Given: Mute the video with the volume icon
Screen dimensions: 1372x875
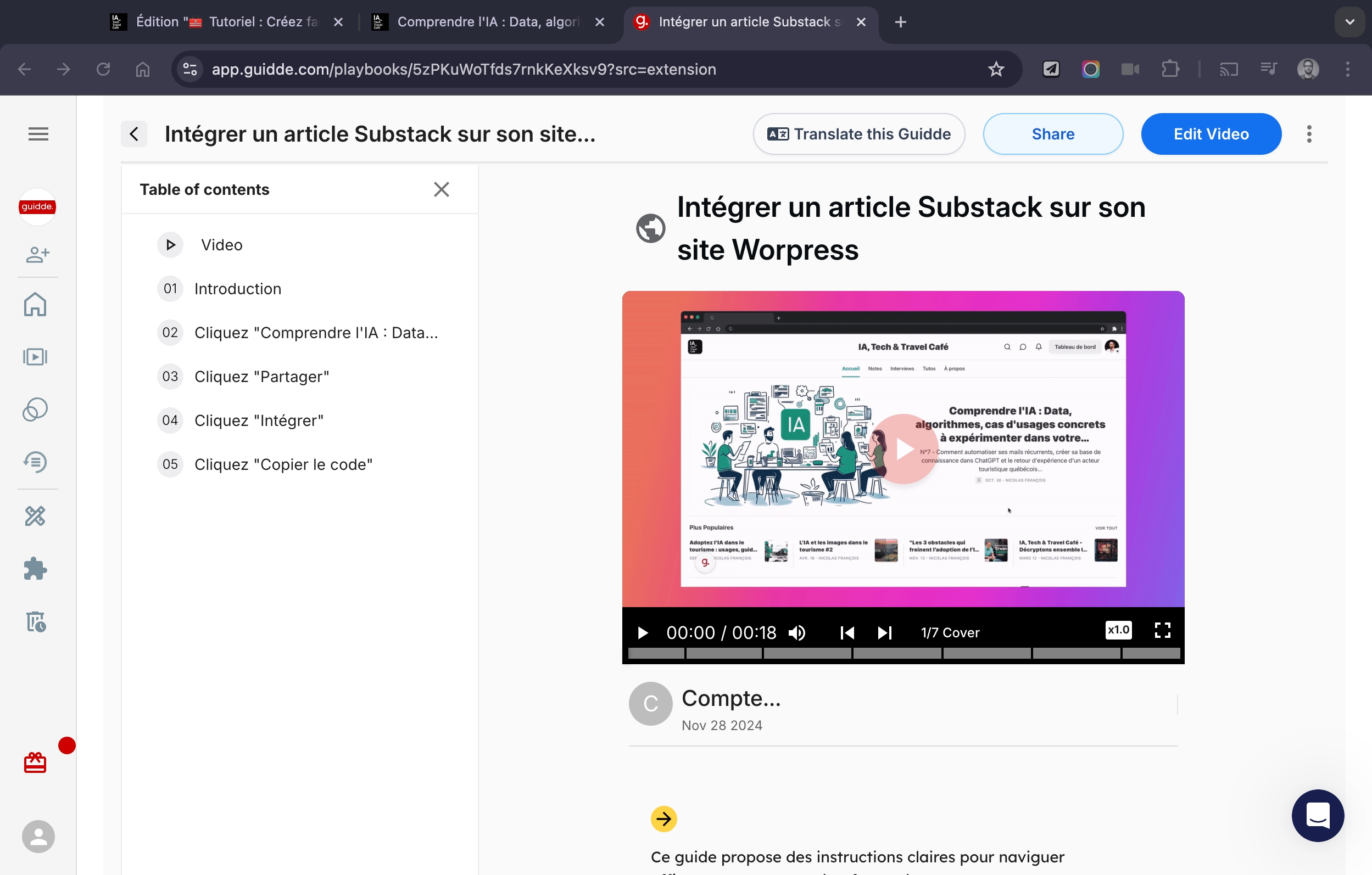Looking at the screenshot, I should coord(797,632).
